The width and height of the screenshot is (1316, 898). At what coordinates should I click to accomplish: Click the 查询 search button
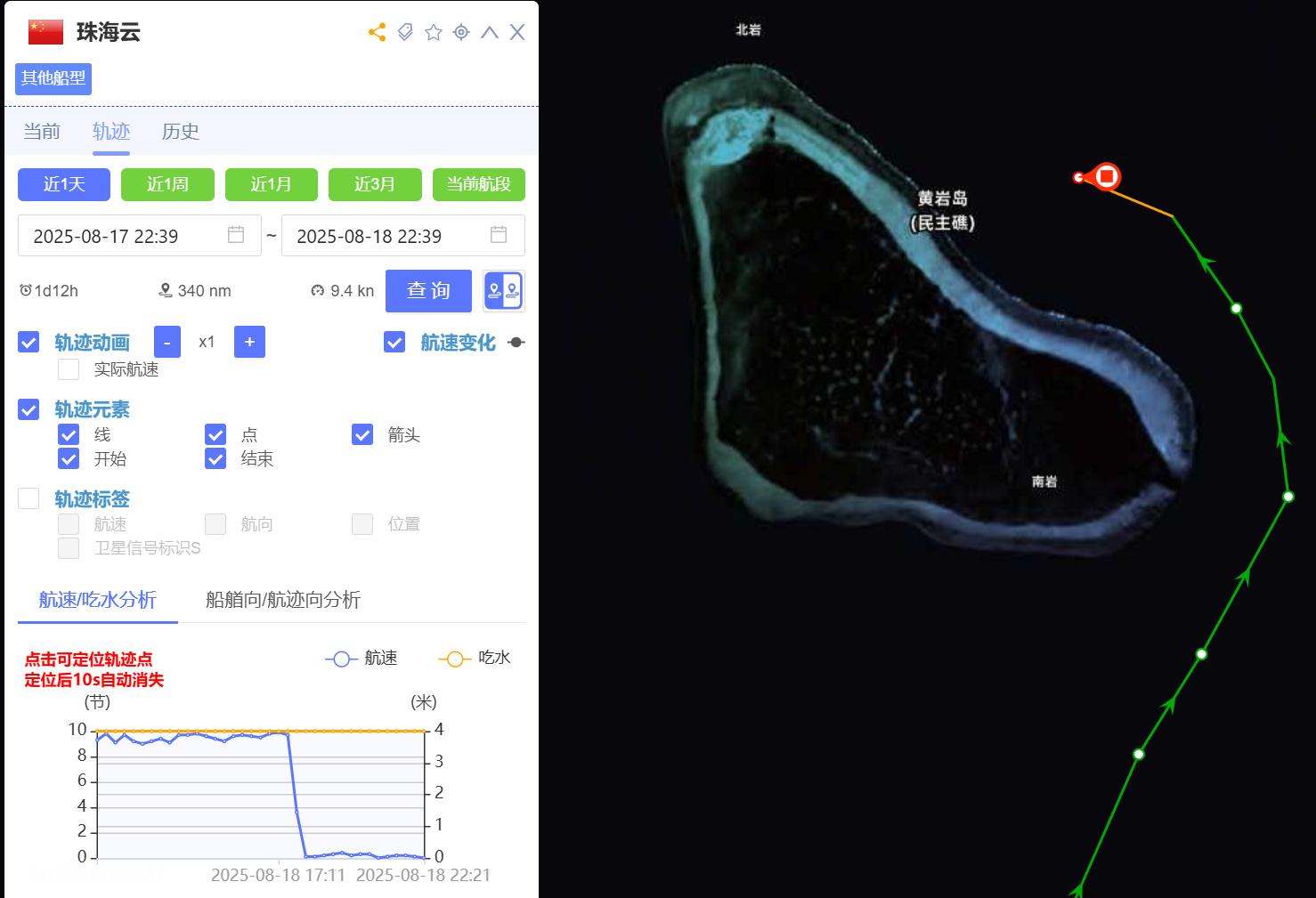[428, 291]
